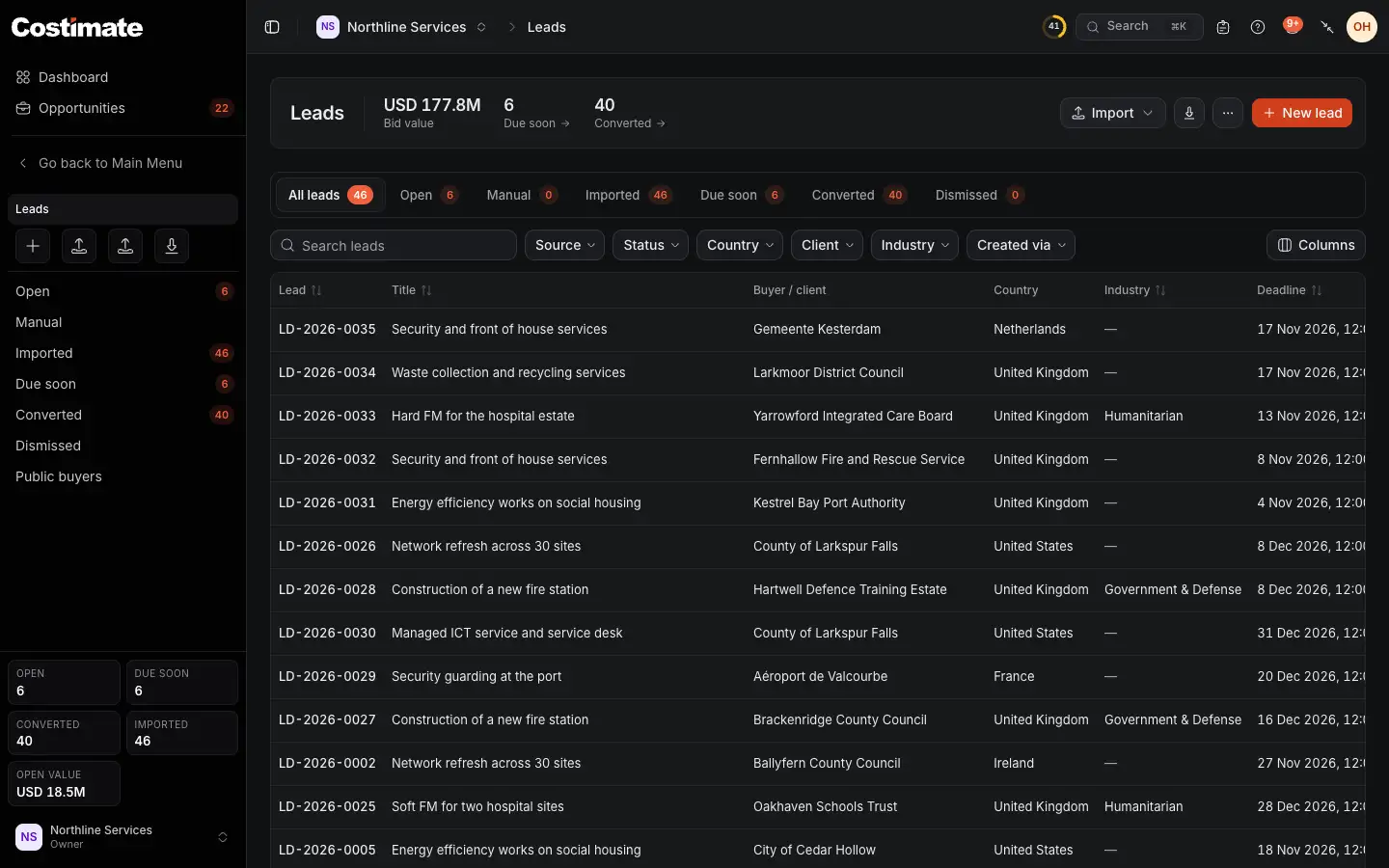The image size is (1389, 868).
Task: Sort the table by the Industry column
Action: click(1135, 290)
